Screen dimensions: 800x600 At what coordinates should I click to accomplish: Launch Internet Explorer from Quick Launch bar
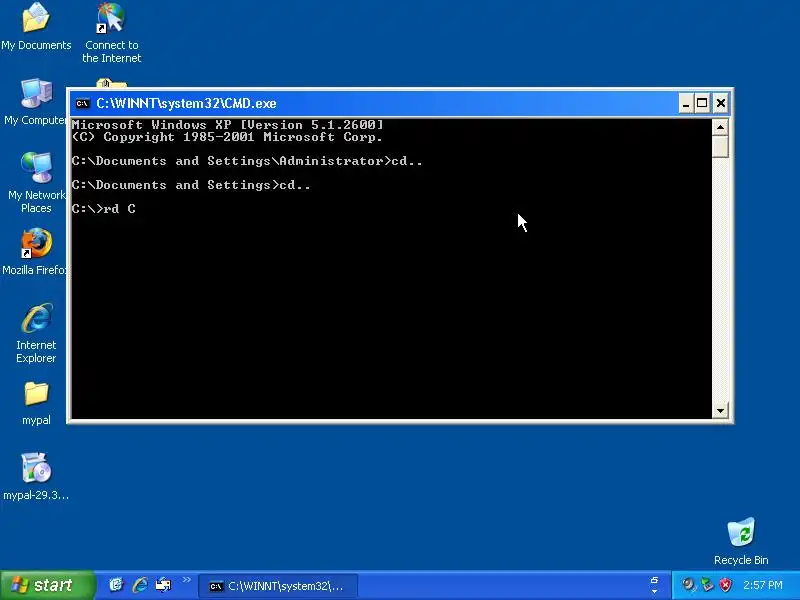click(140, 585)
